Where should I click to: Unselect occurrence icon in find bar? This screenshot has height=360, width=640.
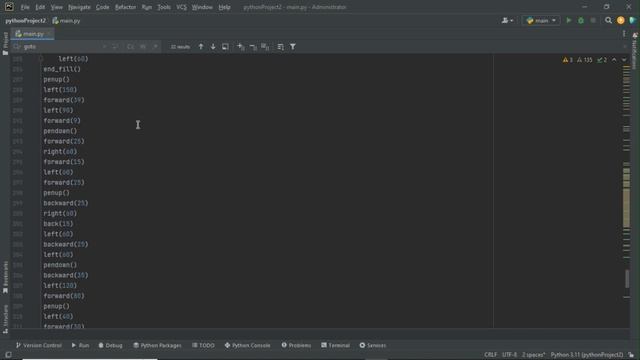click(x=253, y=47)
